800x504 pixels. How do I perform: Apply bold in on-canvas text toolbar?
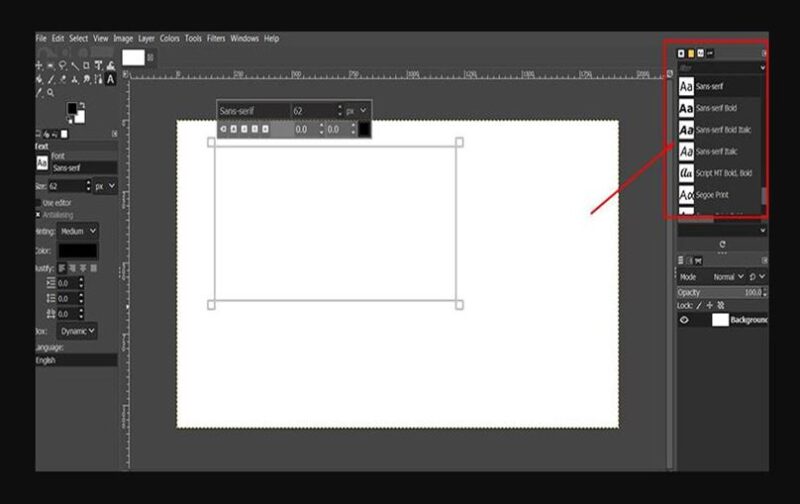(234, 129)
